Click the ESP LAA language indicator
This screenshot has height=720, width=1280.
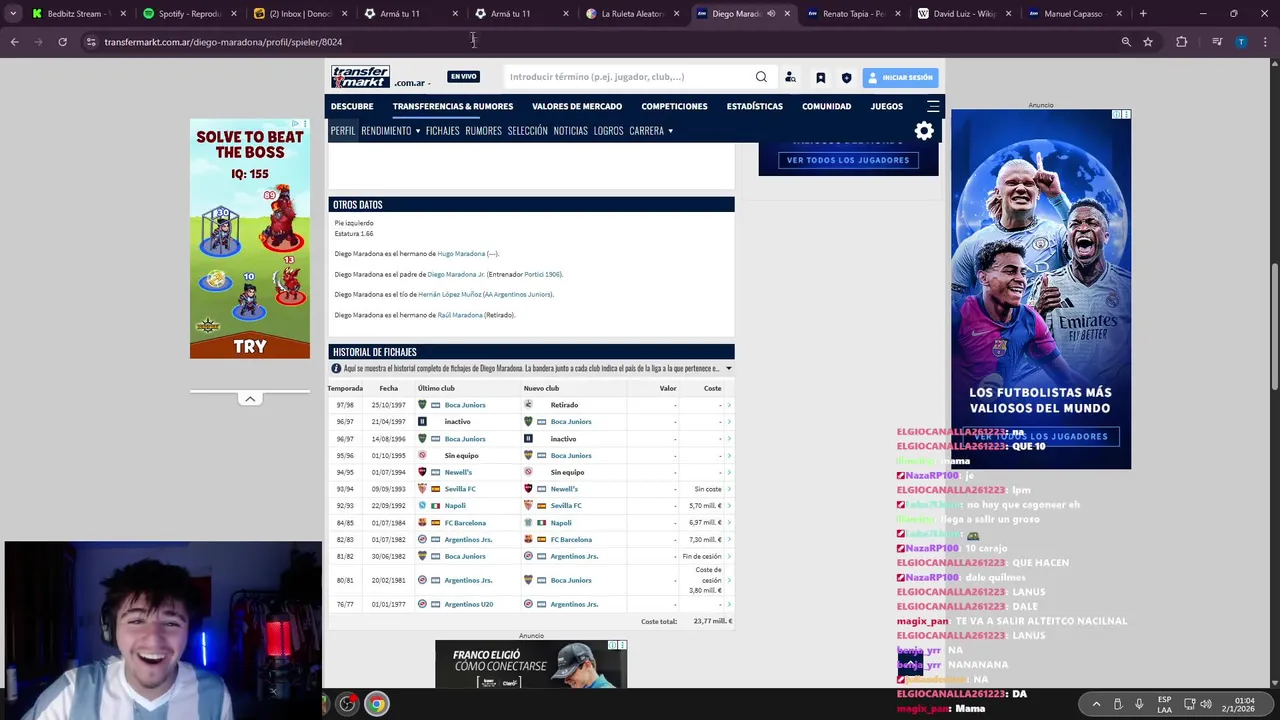1165,704
